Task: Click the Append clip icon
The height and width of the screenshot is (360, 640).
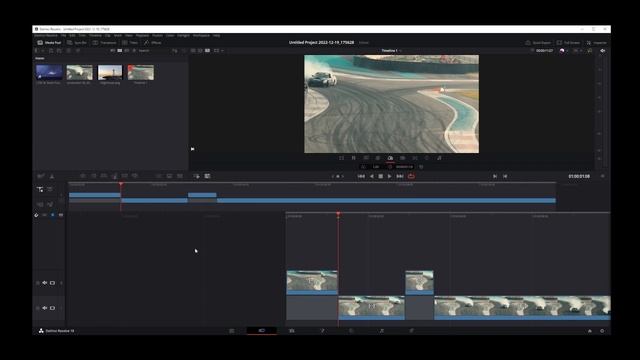Action: (x=93, y=176)
